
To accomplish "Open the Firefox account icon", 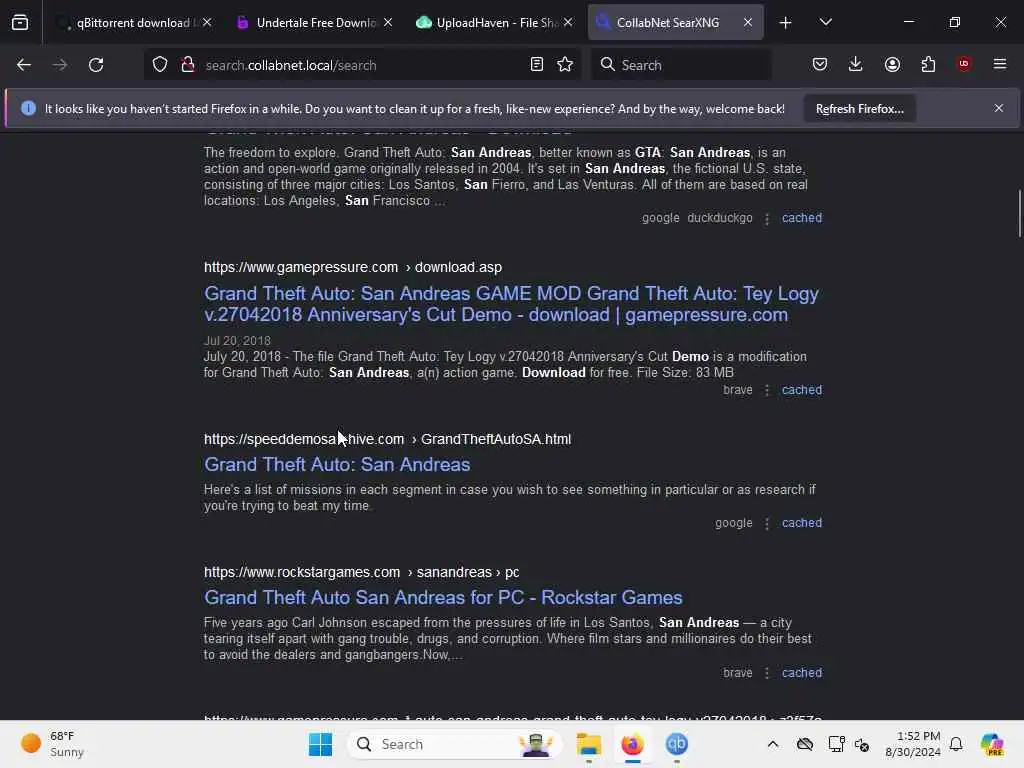I will [892, 65].
